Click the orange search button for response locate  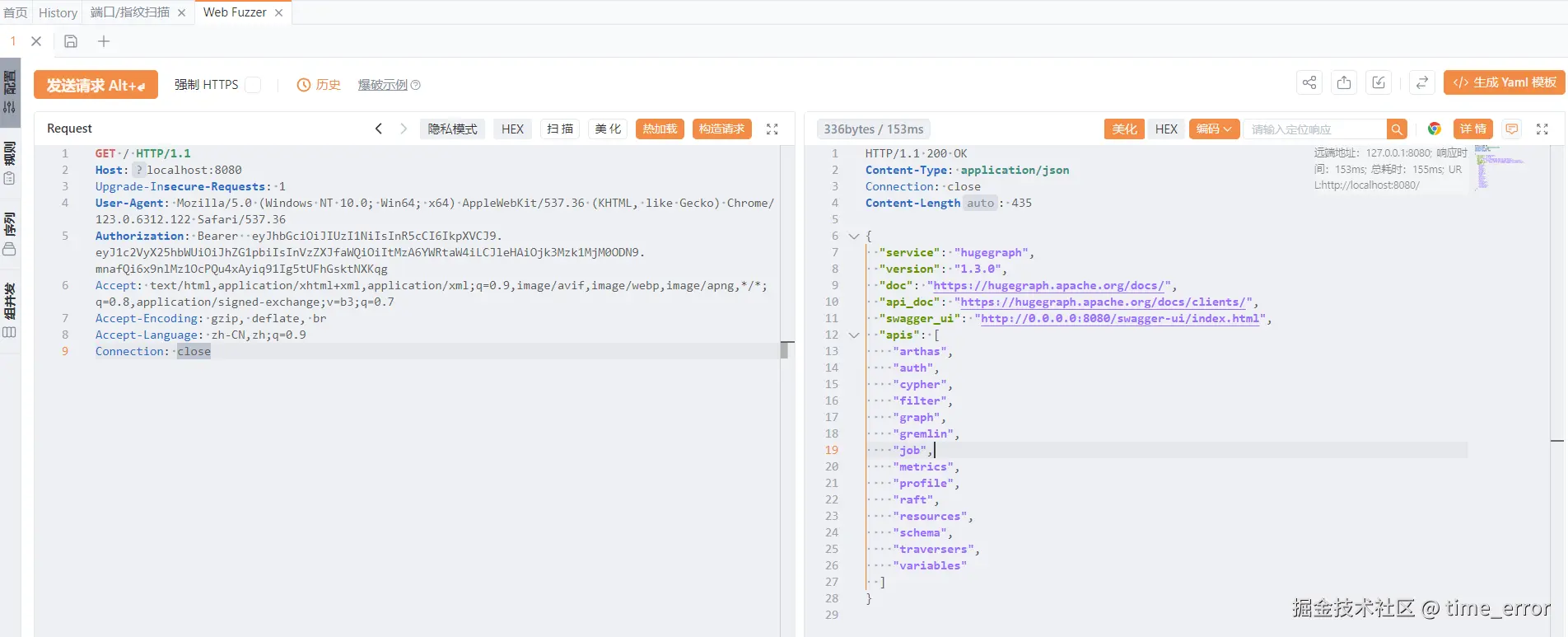[x=1397, y=129]
